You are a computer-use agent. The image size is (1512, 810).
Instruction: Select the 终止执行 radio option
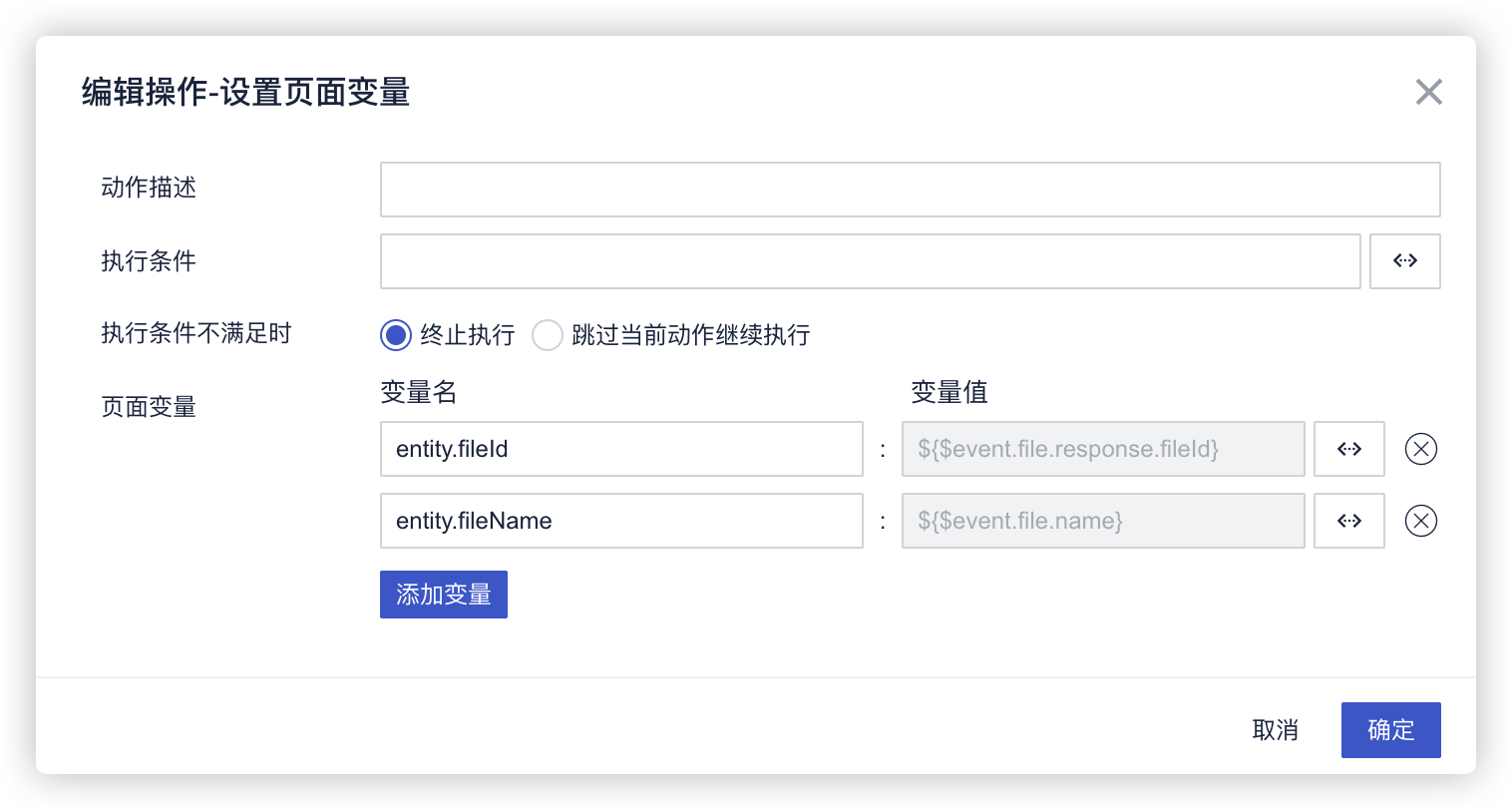point(396,335)
